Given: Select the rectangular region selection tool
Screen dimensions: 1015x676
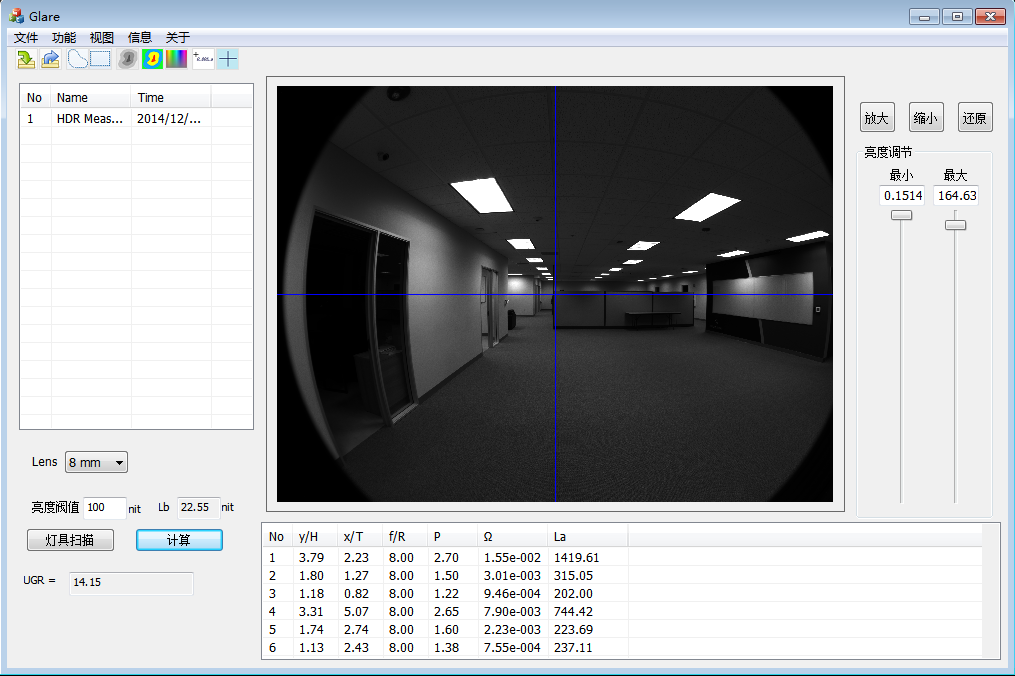Looking at the screenshot, I should coord(101,59).
